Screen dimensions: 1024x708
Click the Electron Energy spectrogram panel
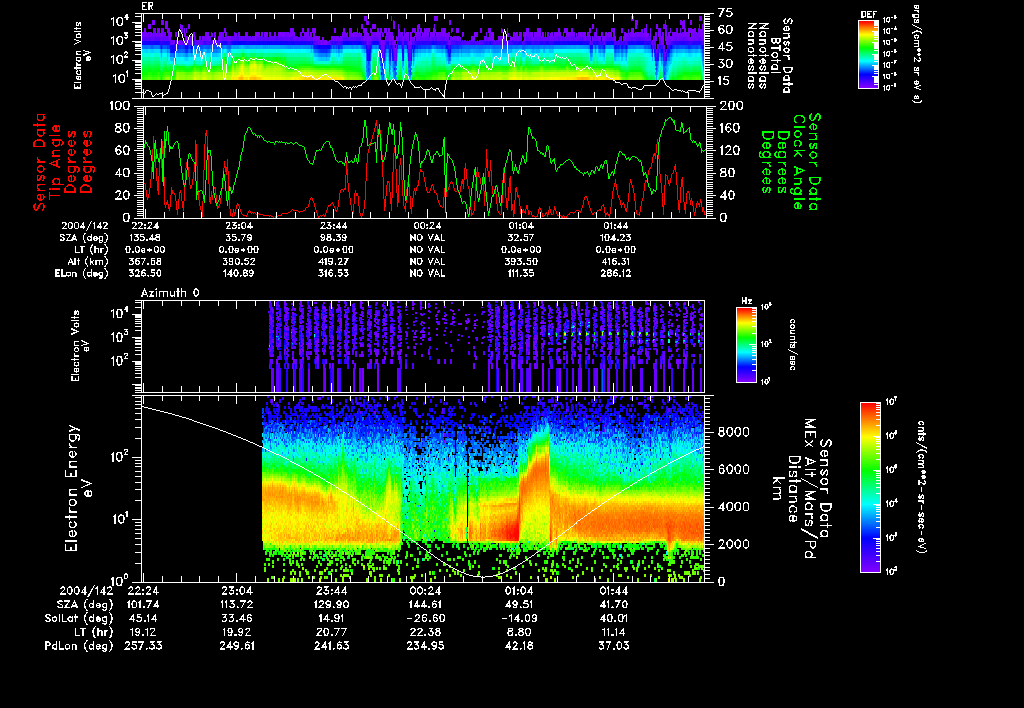(424, 488)
